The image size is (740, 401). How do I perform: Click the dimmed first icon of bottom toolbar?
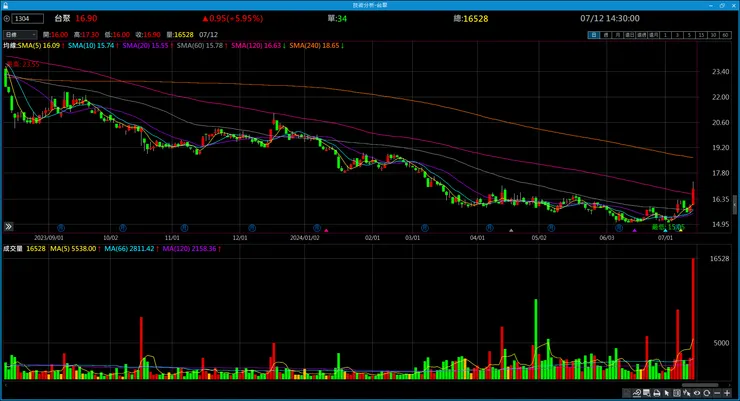click(626, 393)
